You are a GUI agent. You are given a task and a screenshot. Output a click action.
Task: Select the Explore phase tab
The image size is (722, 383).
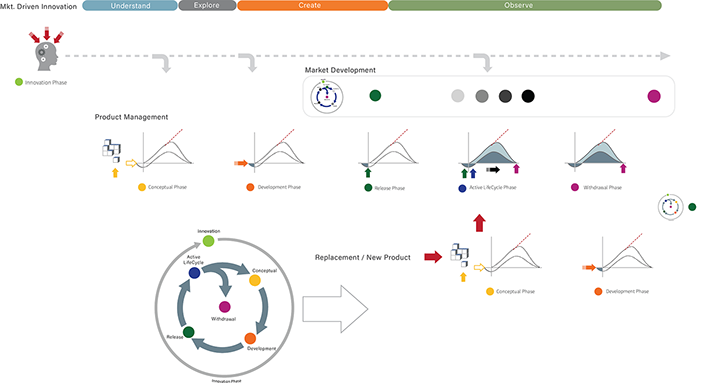tap(207, 6)
